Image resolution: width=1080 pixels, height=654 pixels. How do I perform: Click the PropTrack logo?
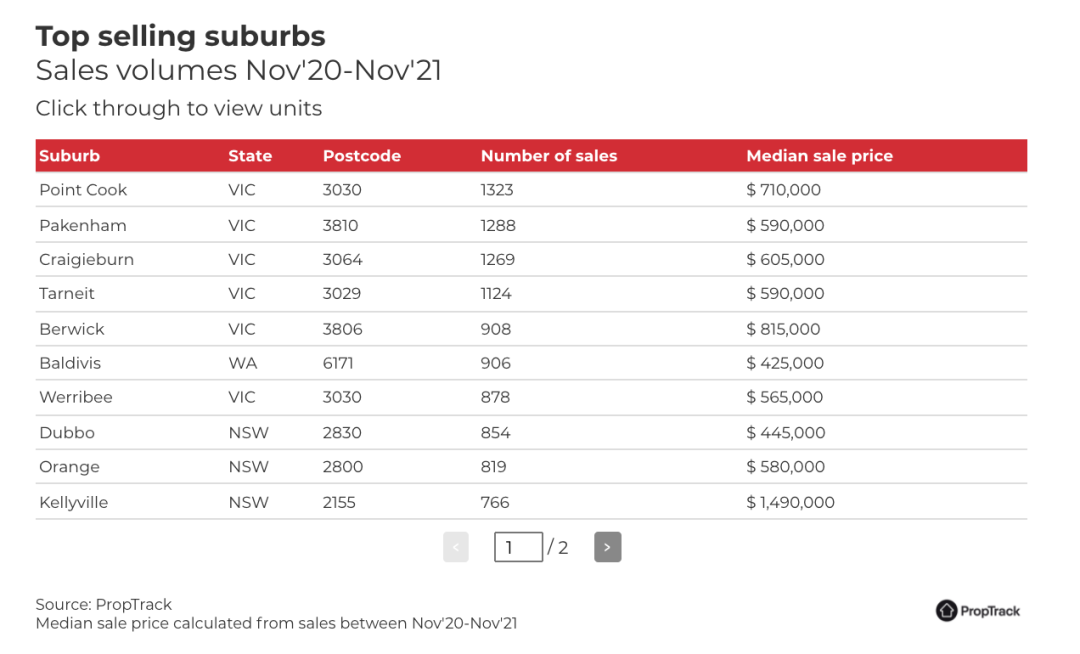tap(977, 611)
